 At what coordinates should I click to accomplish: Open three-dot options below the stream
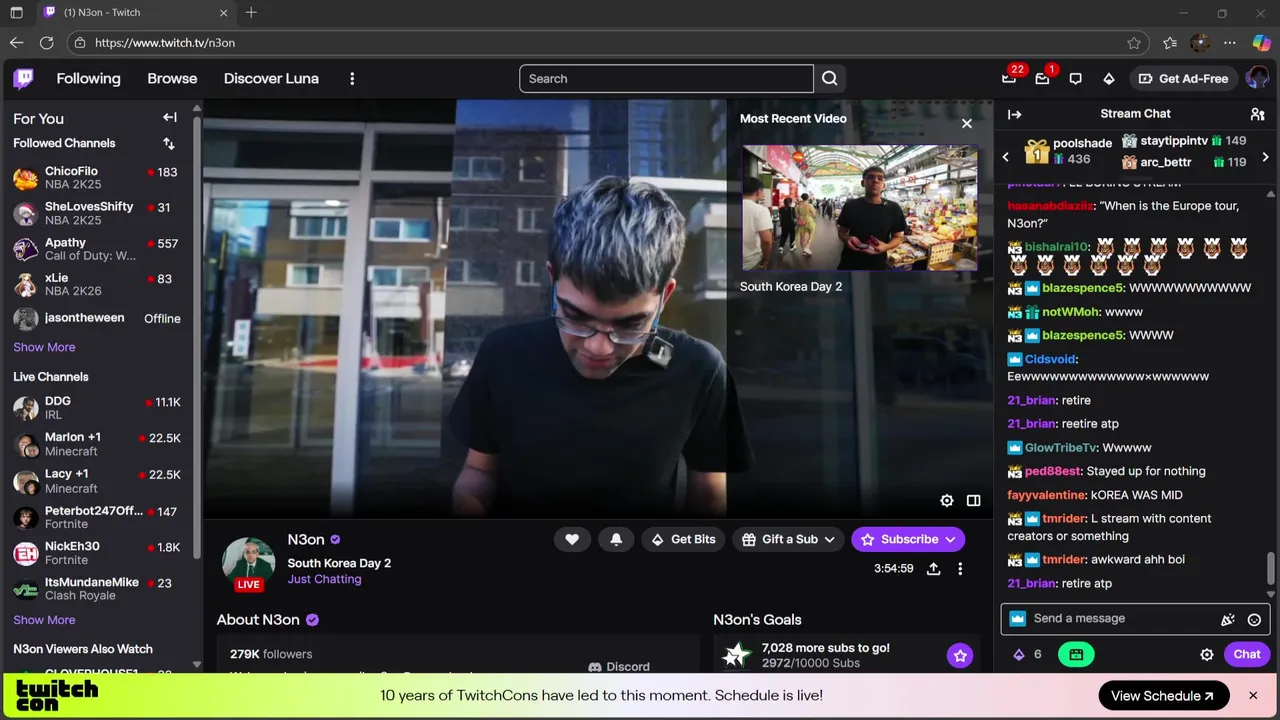[x=960, y=568]
